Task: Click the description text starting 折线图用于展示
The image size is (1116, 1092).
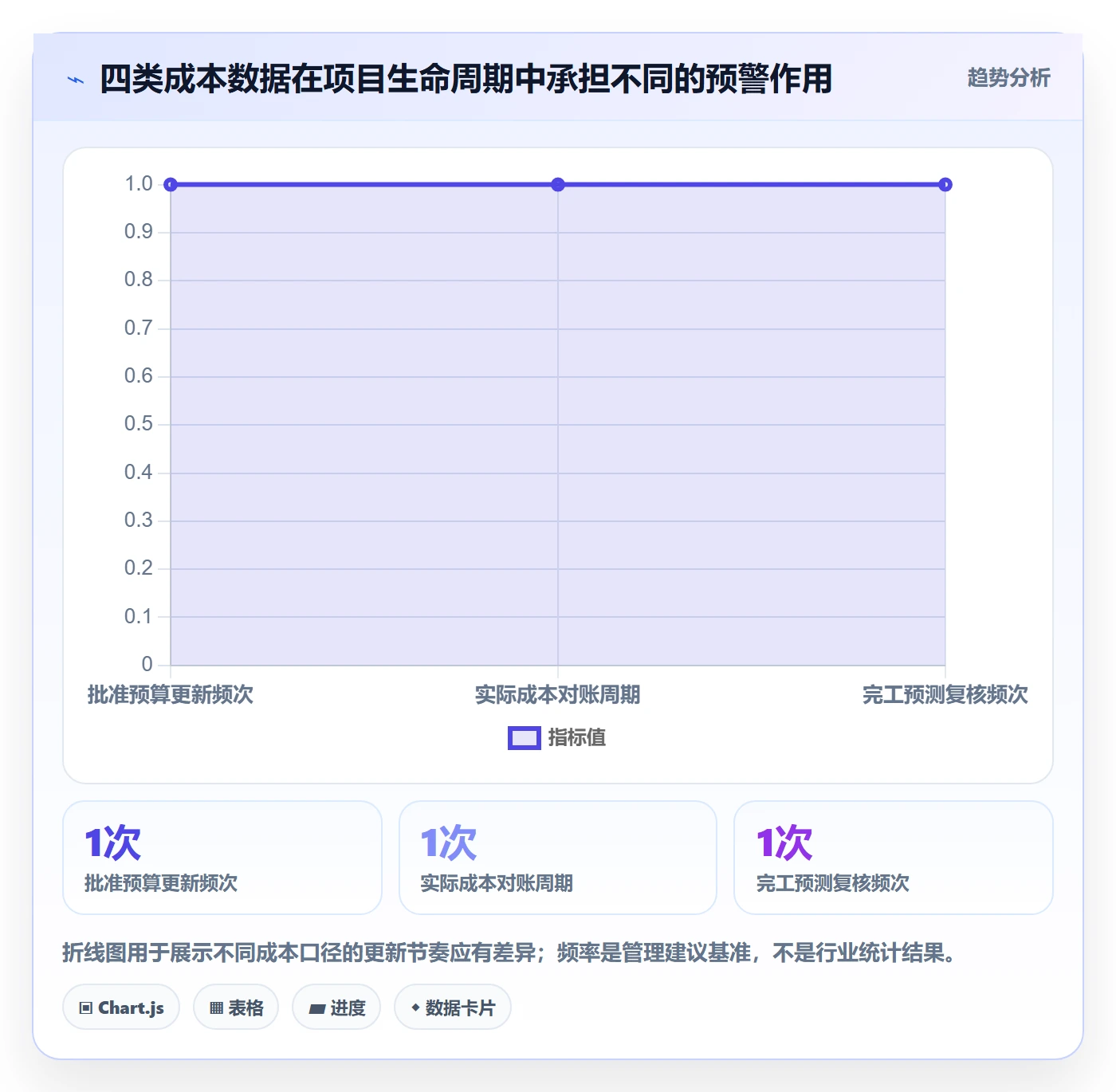Action: click(x=511, y=953)
